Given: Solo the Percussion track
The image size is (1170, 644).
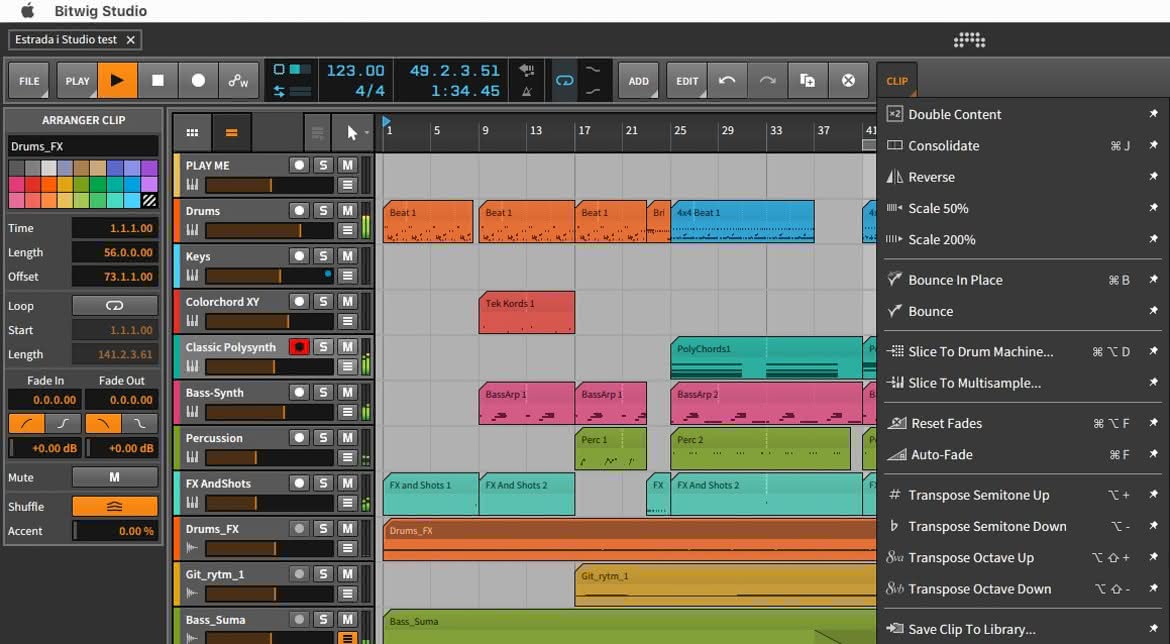Looking at the screenshot, I should [323, 438].
